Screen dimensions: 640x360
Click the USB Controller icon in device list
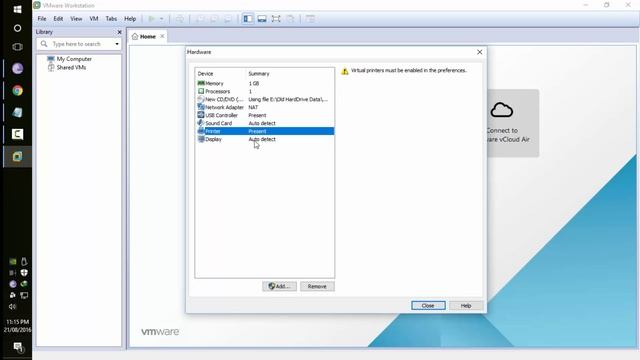(x=201, y=115)
